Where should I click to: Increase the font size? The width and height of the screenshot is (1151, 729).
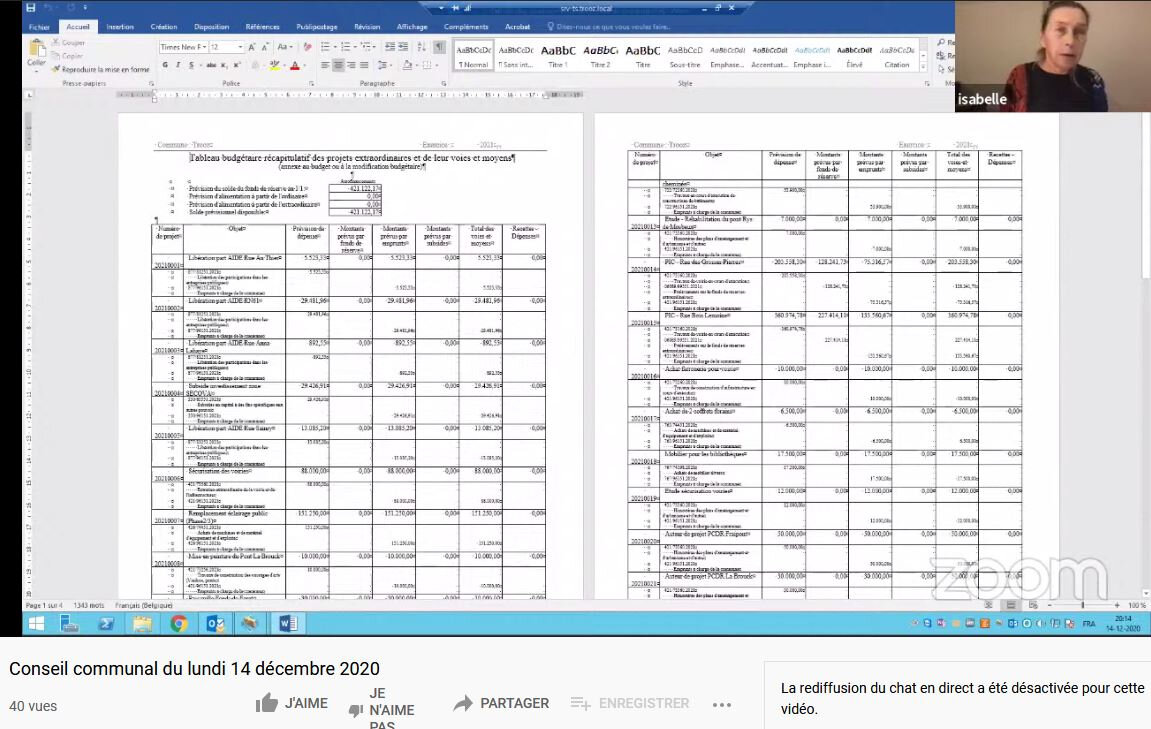(252, 46)
